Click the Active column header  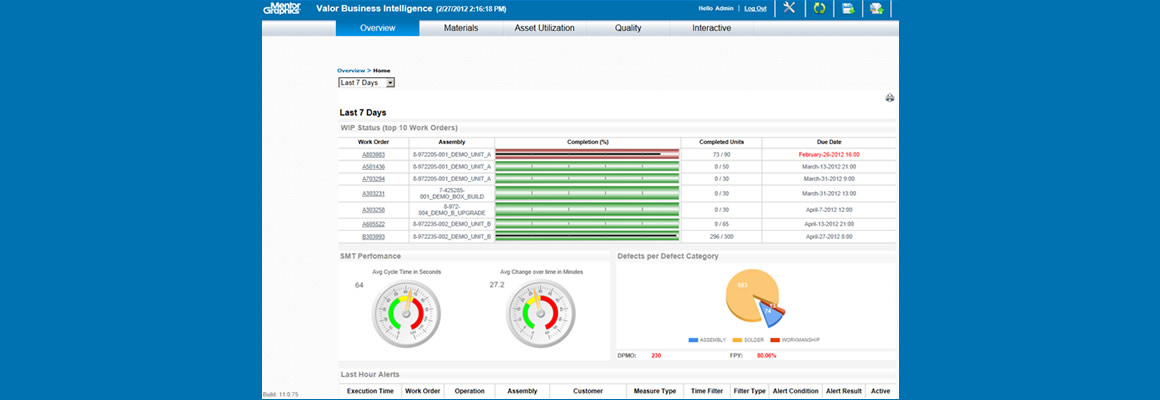click(880, 391)
